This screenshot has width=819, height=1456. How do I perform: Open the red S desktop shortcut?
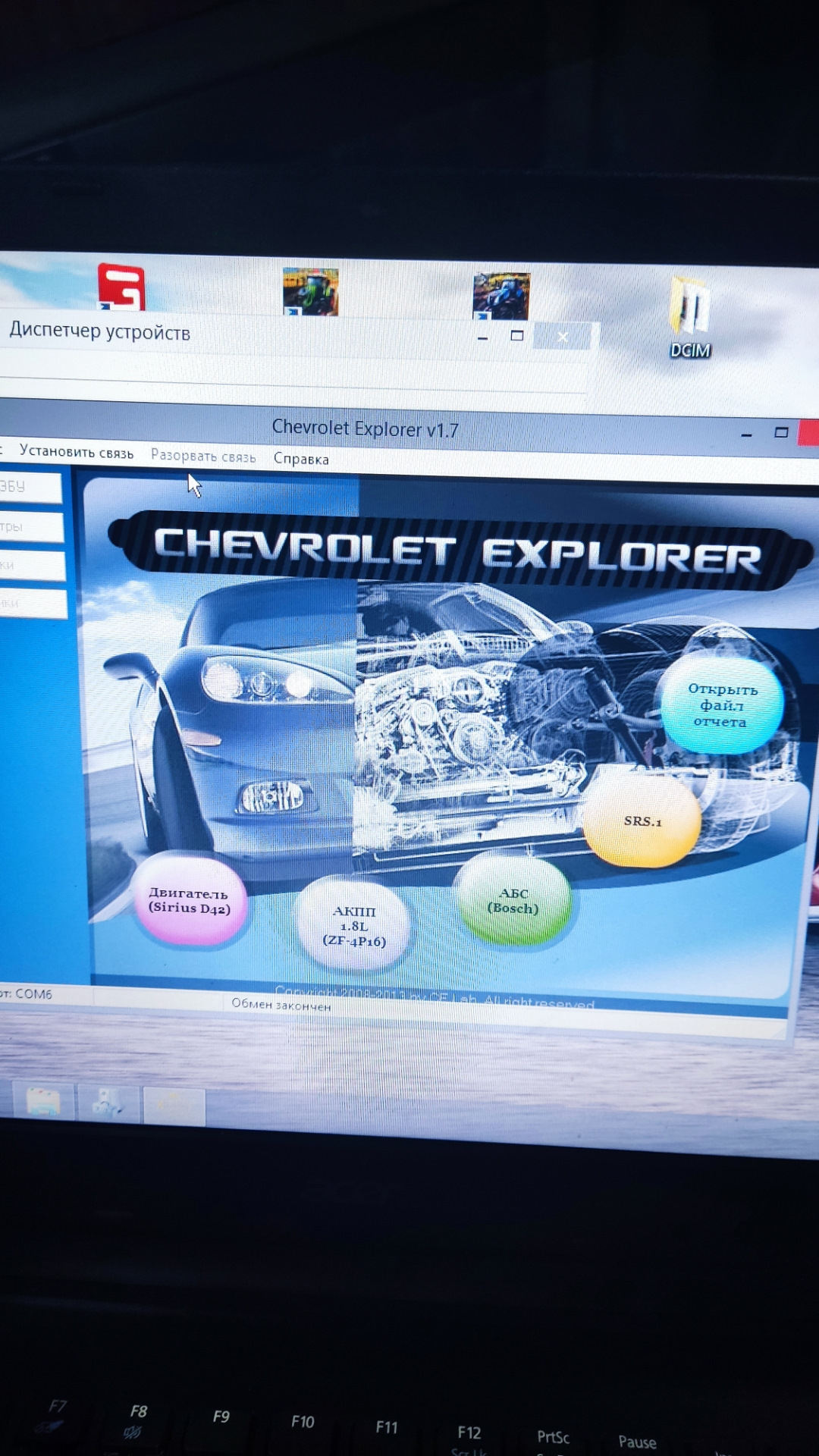click(121, 287)
